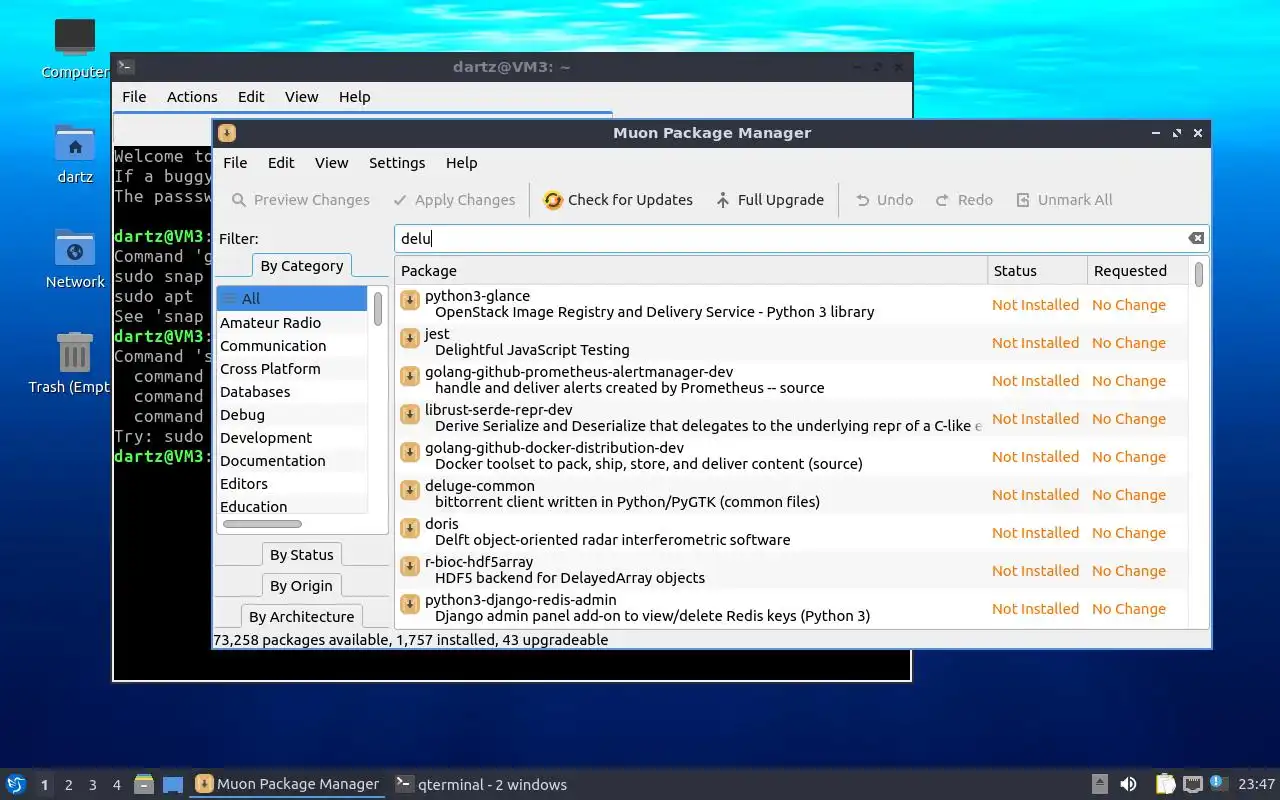Select the Communication category
Screen dimensions: 1280x800
coord(293,346)
